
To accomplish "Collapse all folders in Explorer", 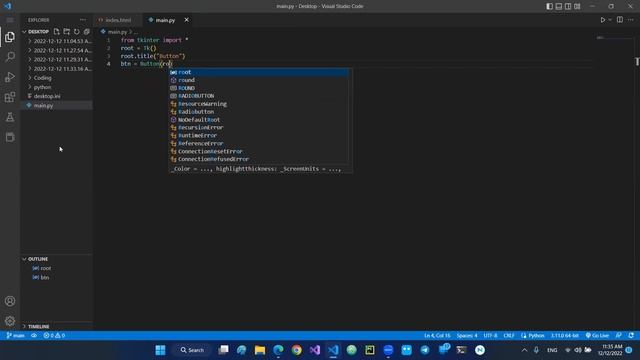I will [x=87, y=31].
